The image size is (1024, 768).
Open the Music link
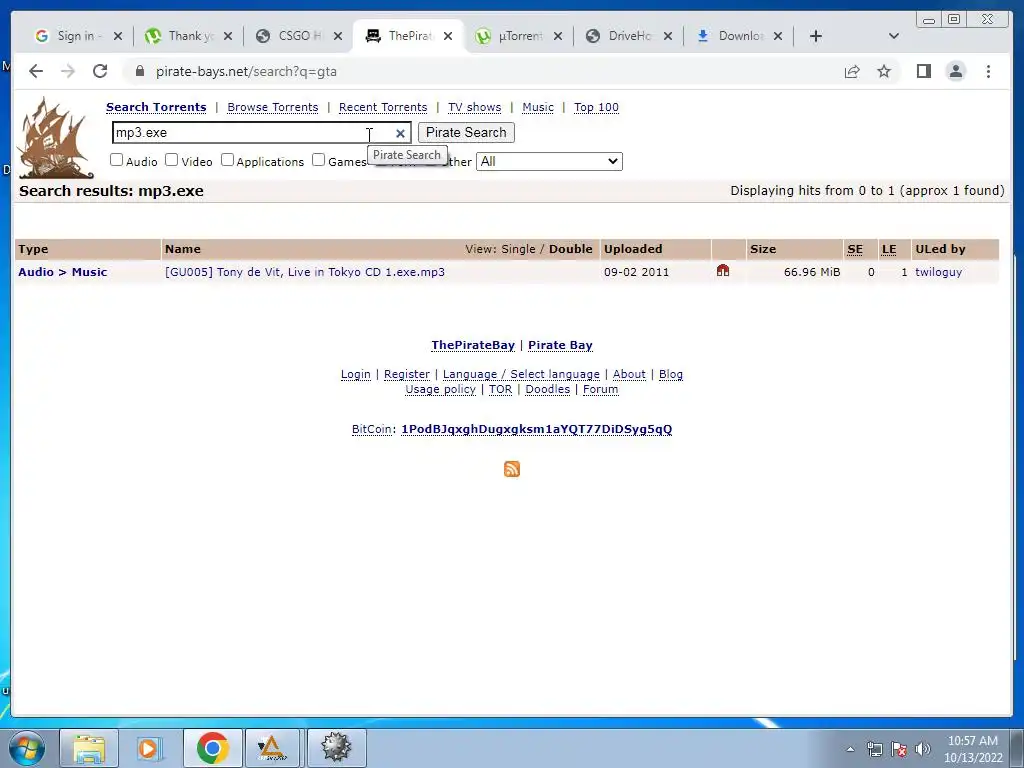(x=538, y=107)
